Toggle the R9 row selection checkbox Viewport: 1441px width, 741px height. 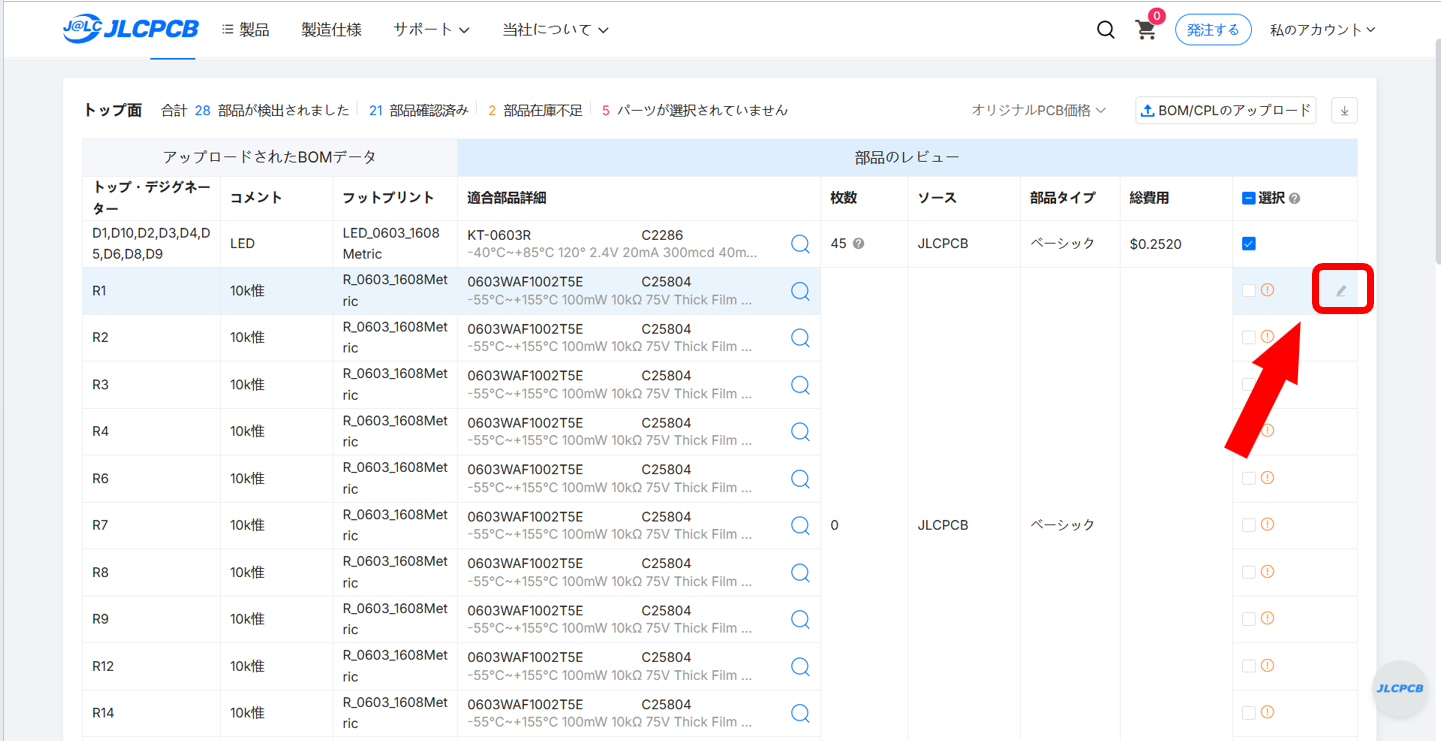1248,620
